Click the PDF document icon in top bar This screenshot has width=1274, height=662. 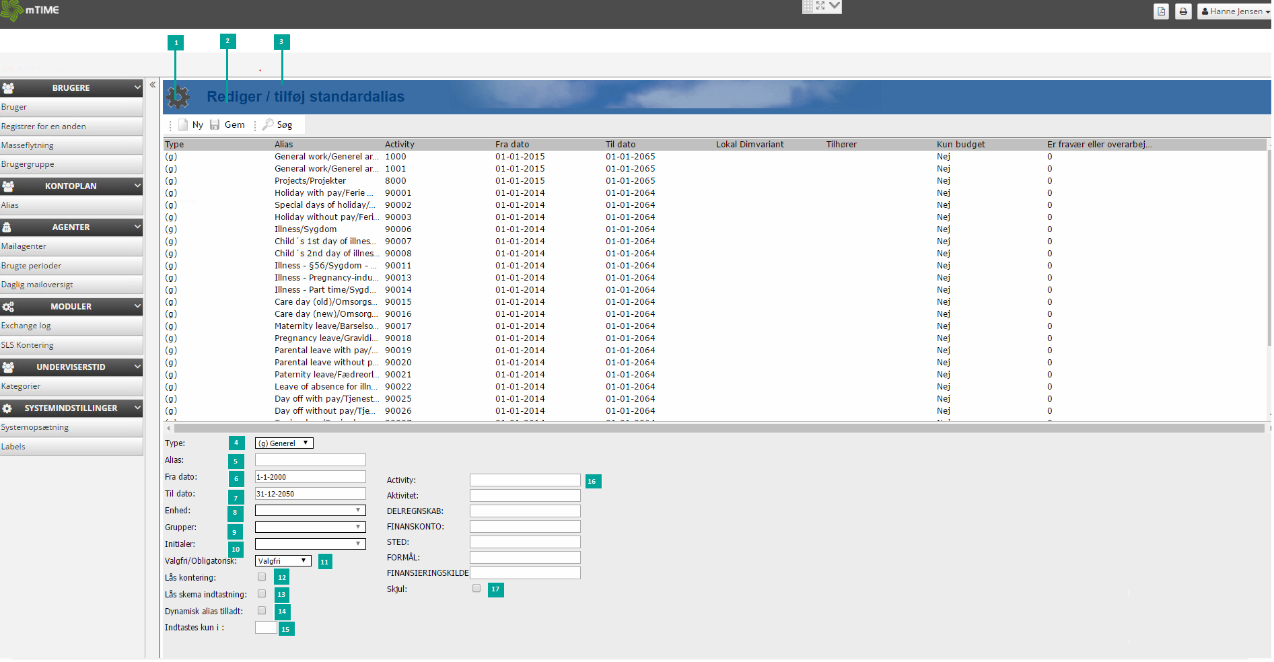pyautogui.click(x=1161, y=12)
